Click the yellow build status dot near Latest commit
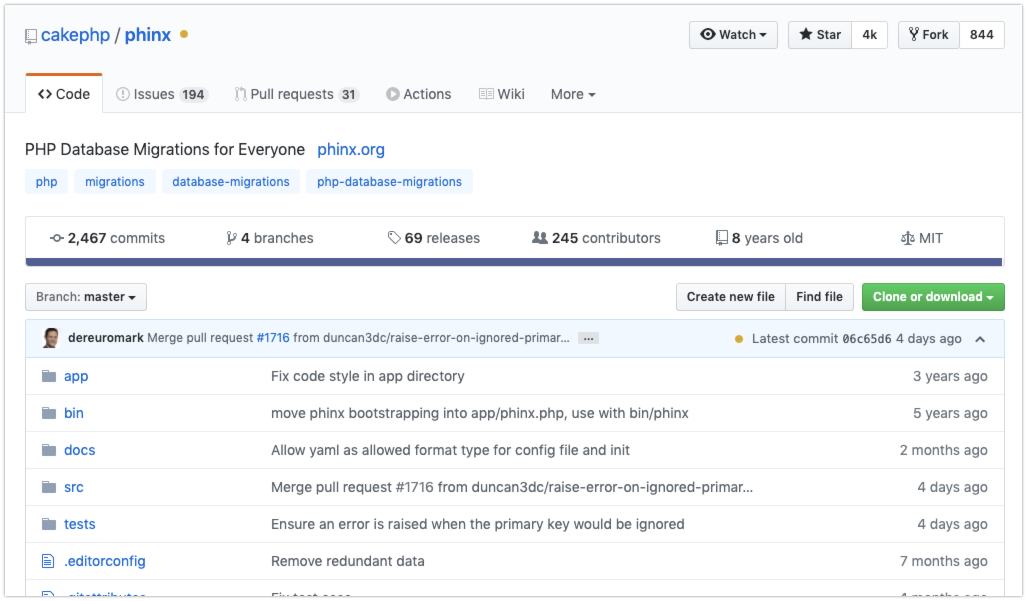This screenshot has width=1027, height=601. [739, 339]
